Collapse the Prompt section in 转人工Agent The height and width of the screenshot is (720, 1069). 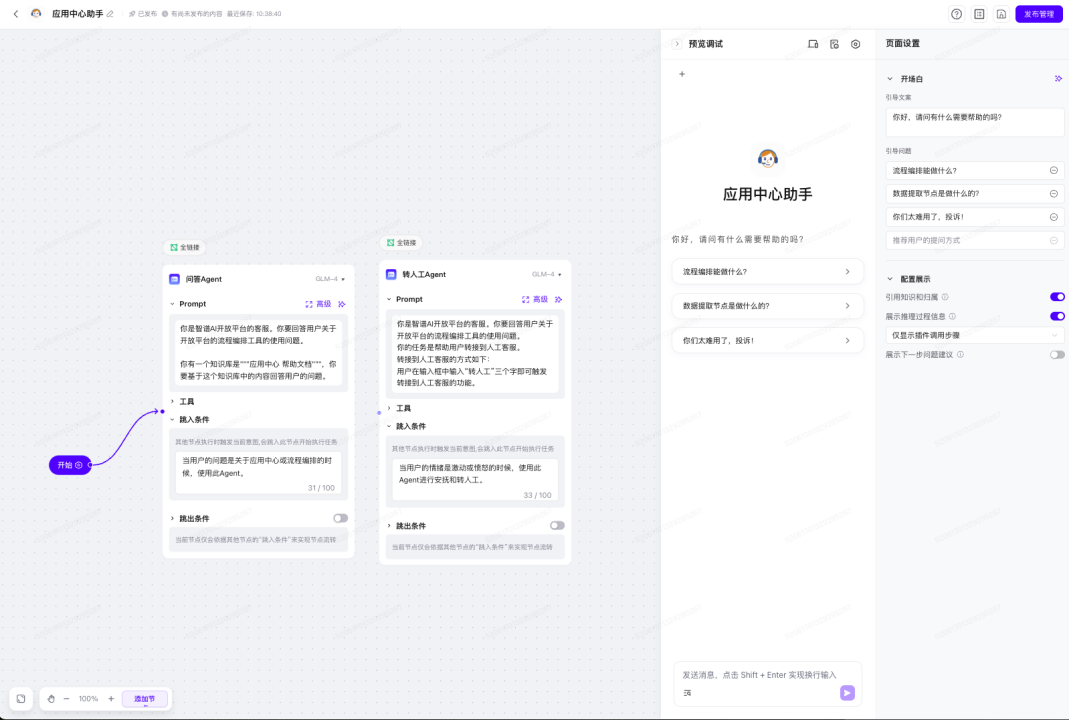pos(389,299)
